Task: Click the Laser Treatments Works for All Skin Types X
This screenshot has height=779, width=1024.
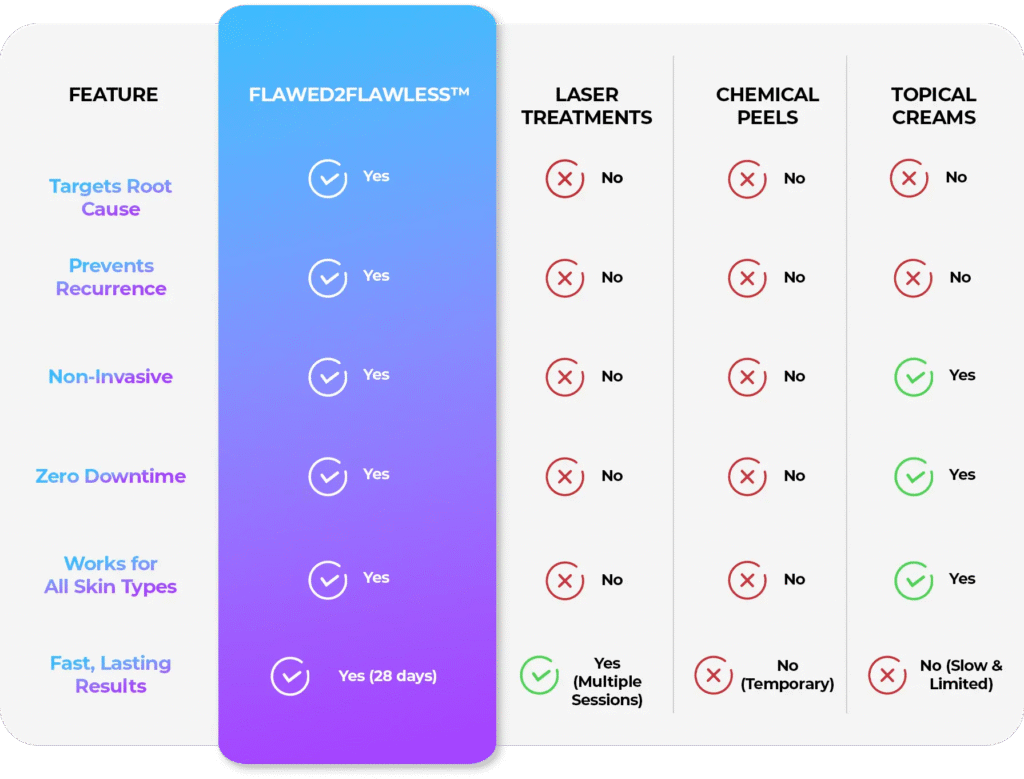Action: point(565,580)
